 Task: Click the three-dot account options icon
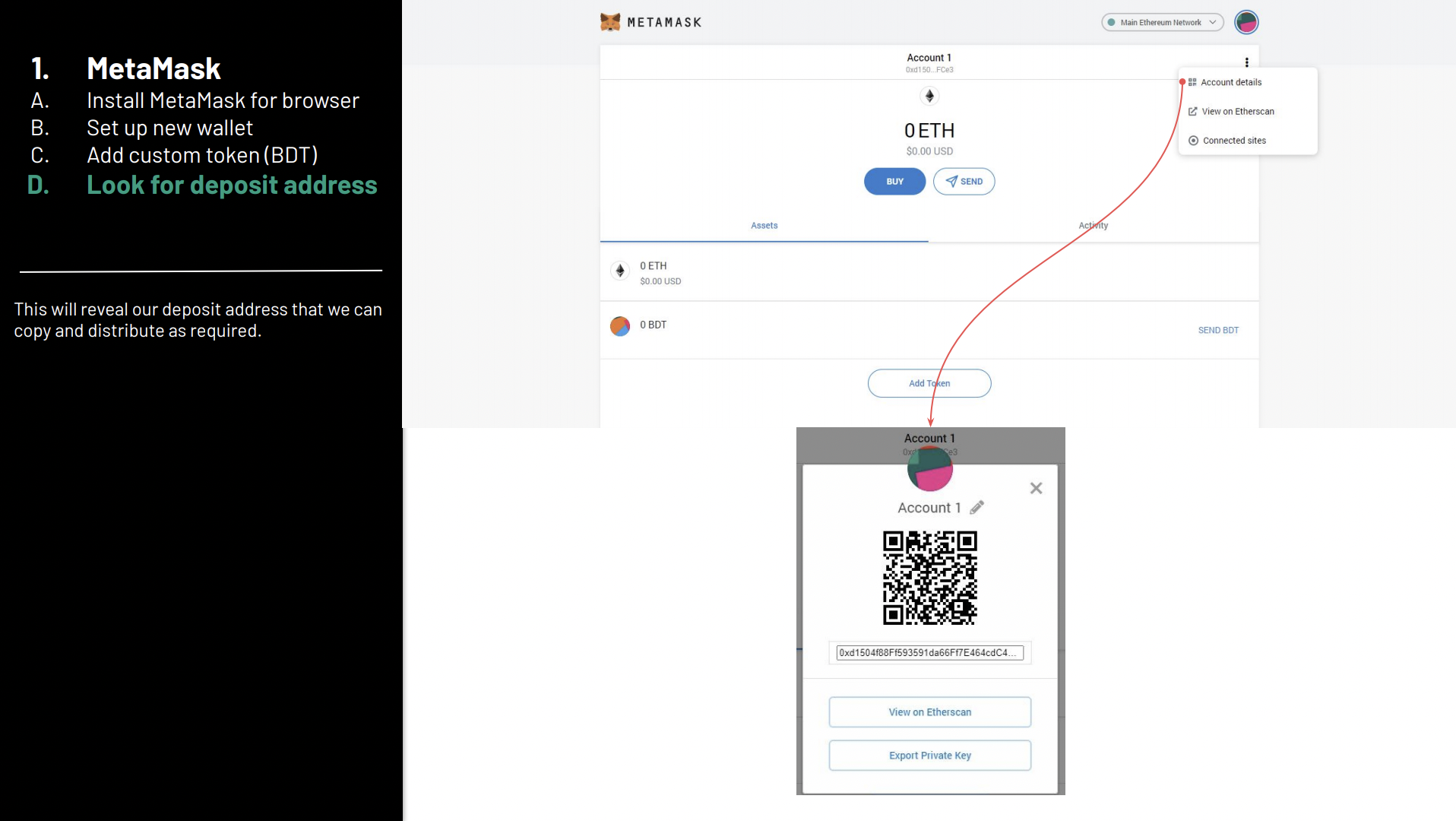coord(1246,62)
